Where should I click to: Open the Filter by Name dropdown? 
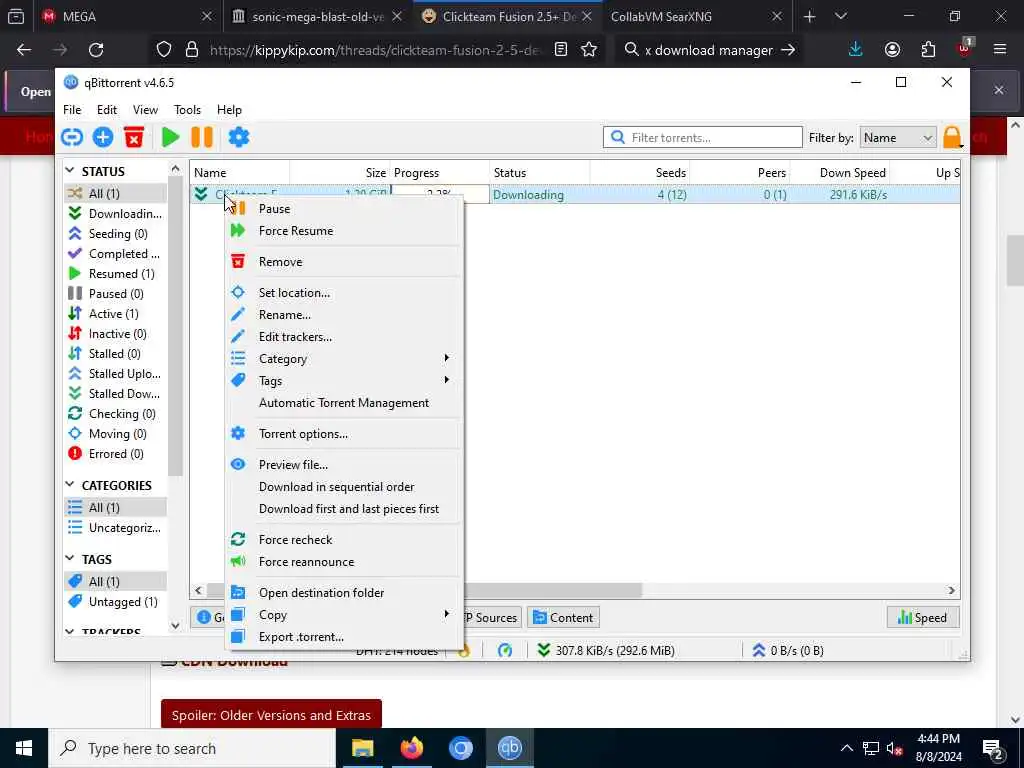(x=898, y=138)
